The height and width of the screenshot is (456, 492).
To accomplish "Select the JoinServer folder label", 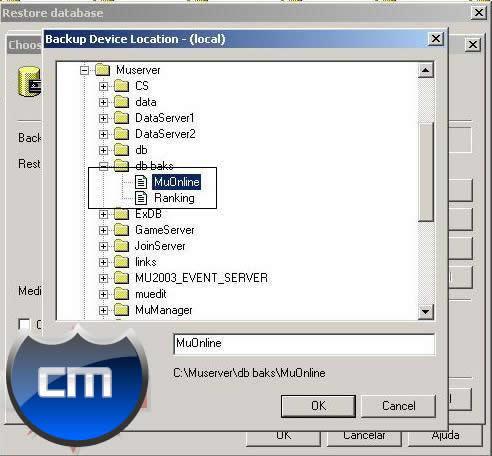I will 160,246.
